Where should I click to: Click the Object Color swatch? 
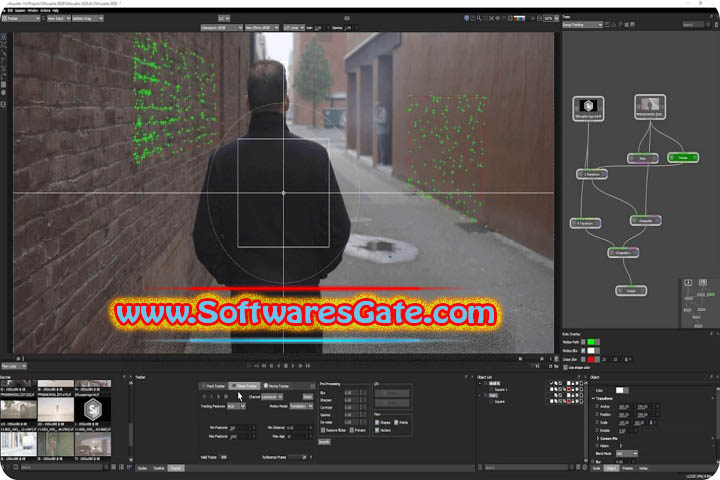click(x=619, y=390)
